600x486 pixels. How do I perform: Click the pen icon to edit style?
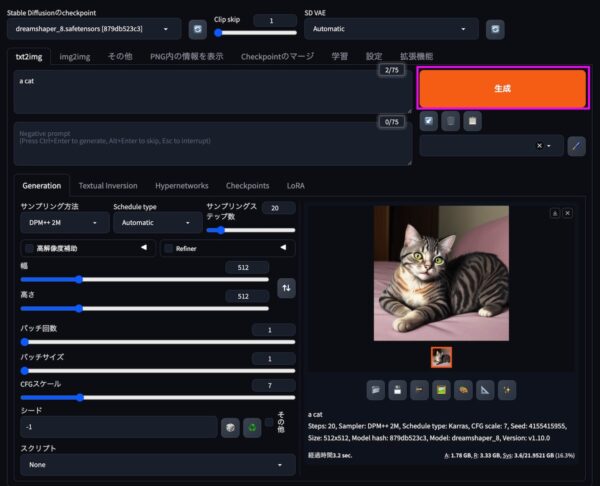coord(577,146)
